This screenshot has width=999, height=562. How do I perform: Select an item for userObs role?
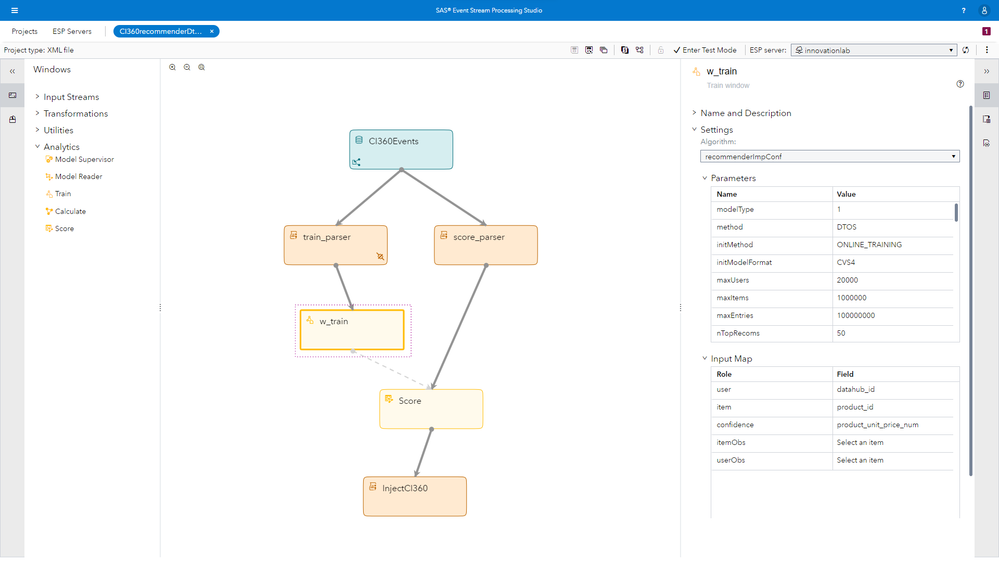tap(895, 460)
